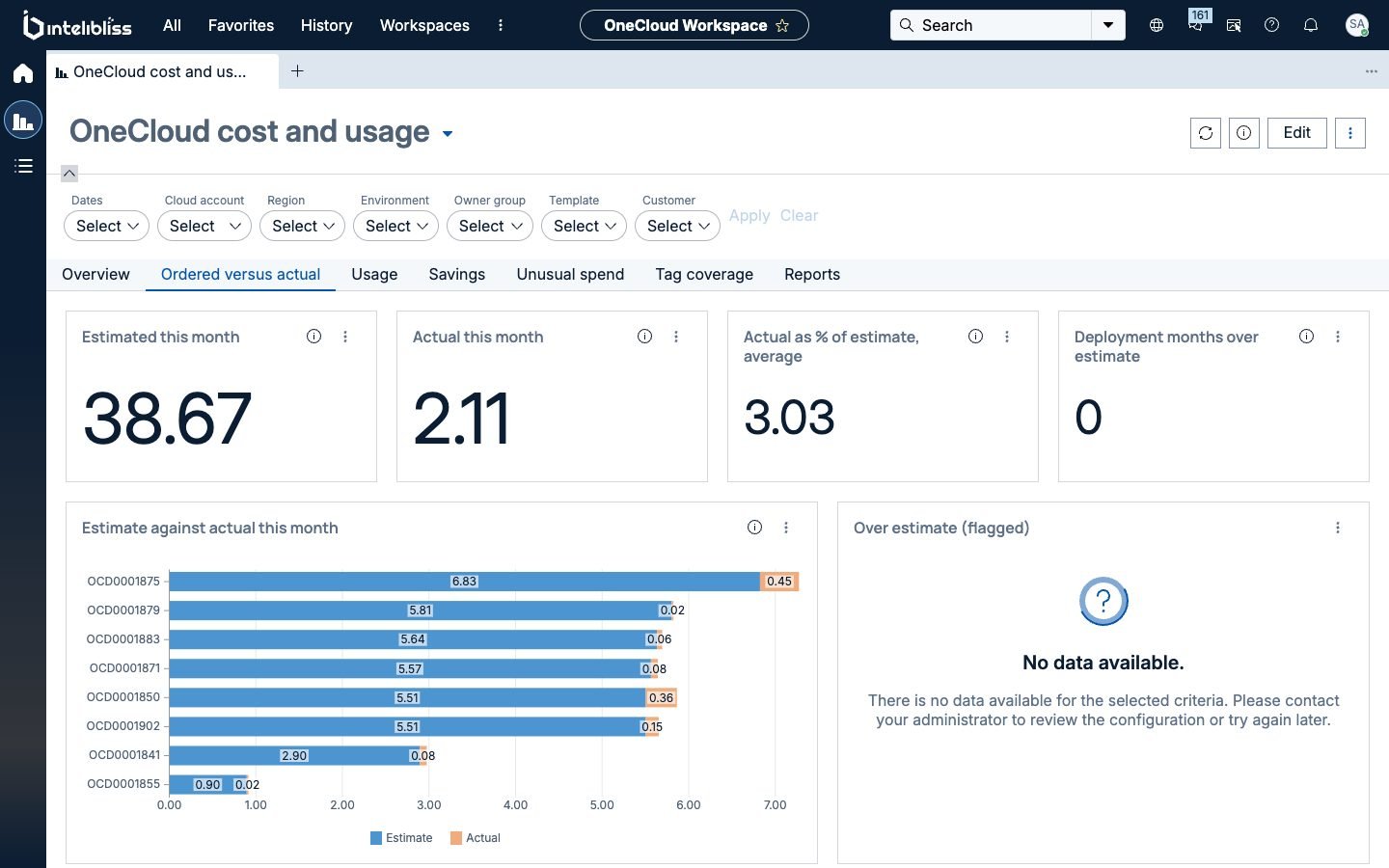1389x868 pixels.
Task: Collapse the filter bar with chevron
Action: (x=69, y=174)
